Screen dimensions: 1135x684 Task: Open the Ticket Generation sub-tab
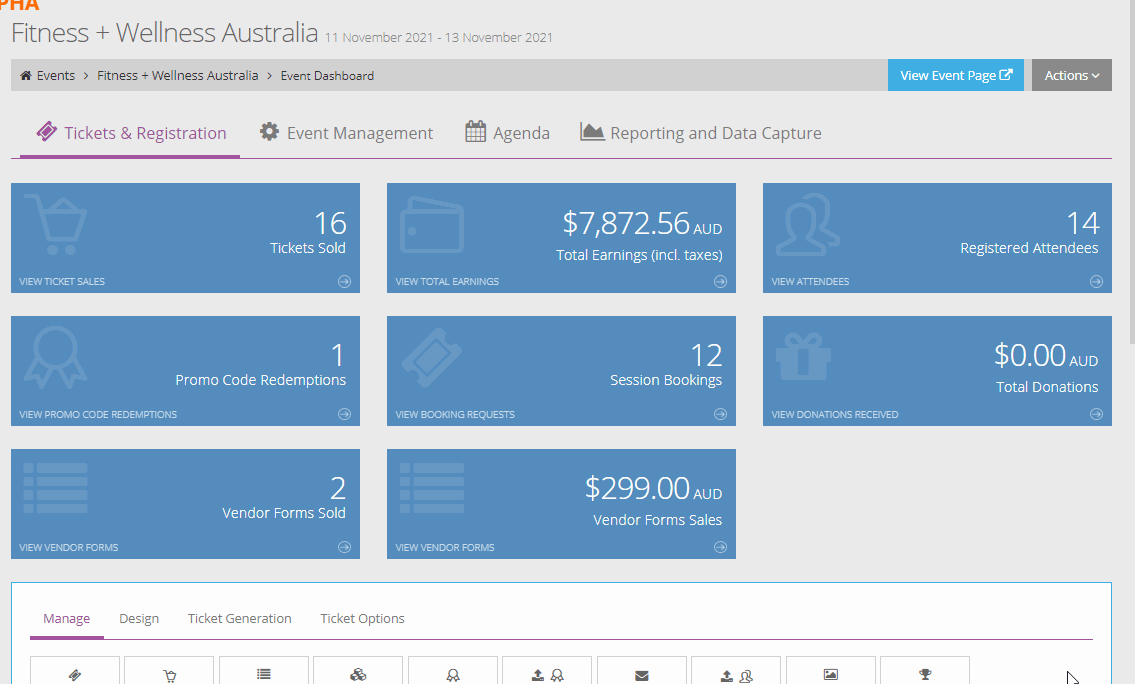point(240,619)
